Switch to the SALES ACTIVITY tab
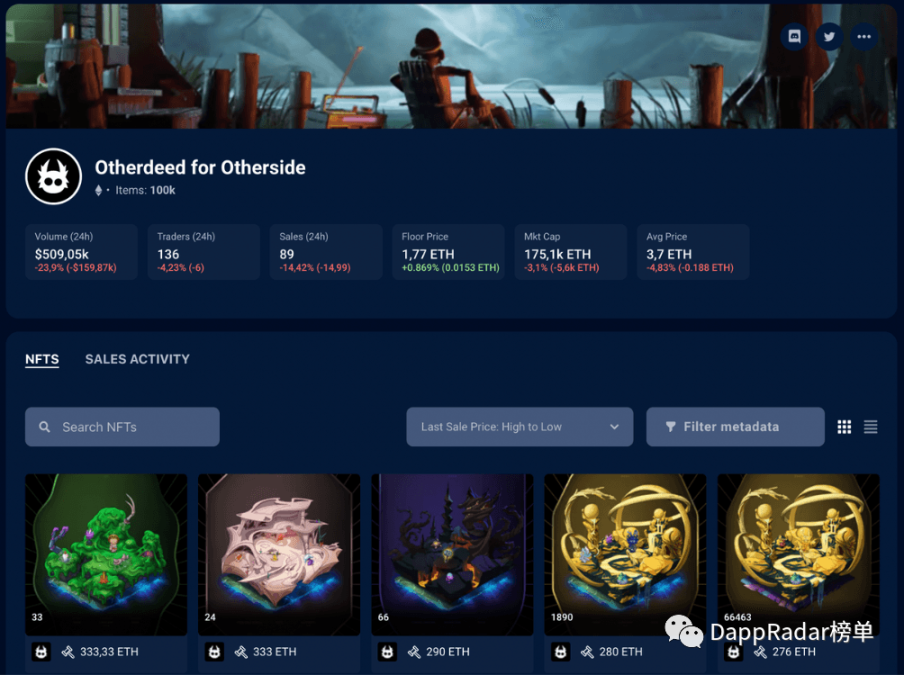The width and height of the screenshot is (904, 675). [x=137, y=359]
